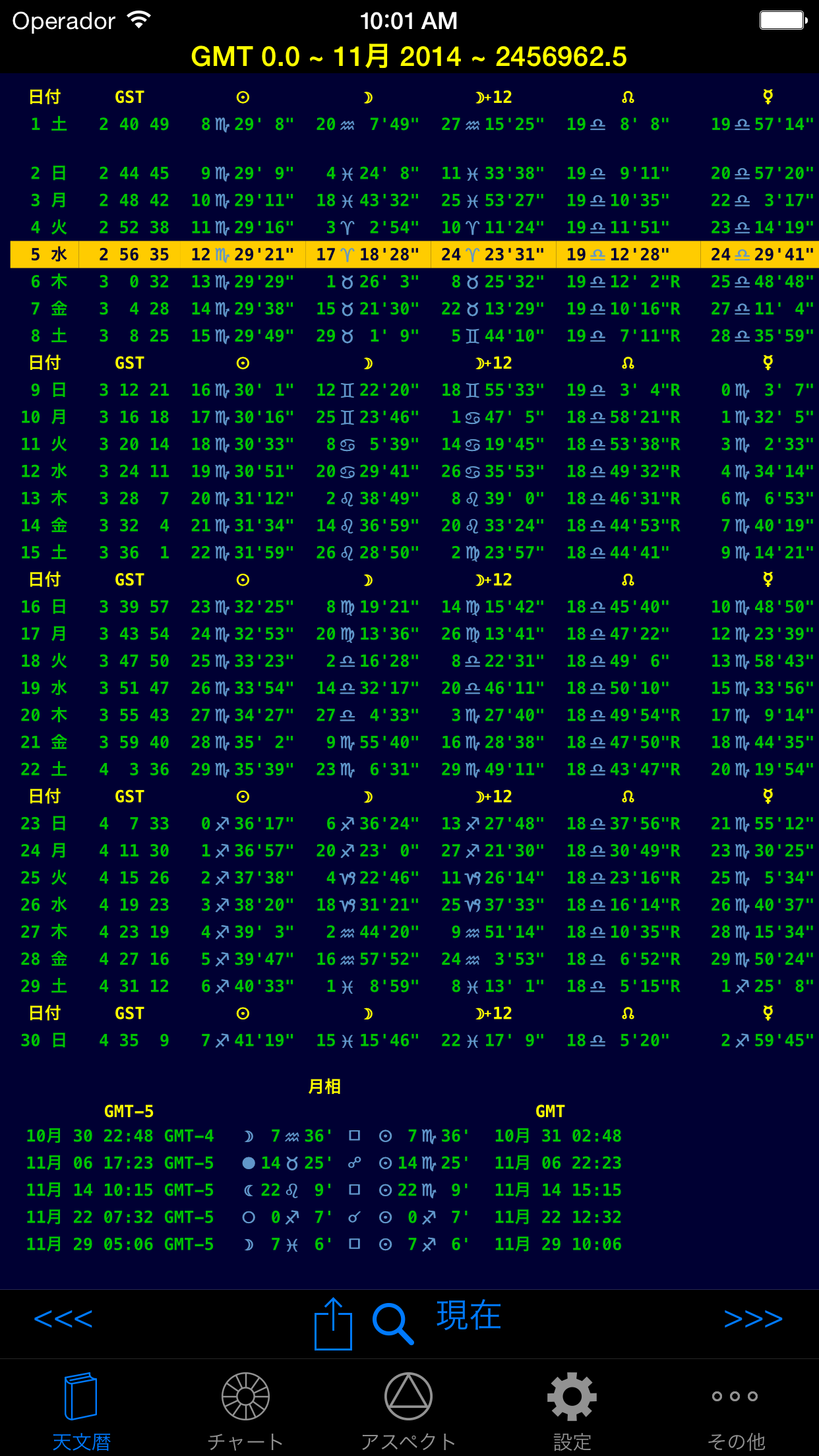The height and width of the screenshot is (1456, 819).
Task: Tap the Sun symbol column header at top
Action: click(x=243, y=98)
